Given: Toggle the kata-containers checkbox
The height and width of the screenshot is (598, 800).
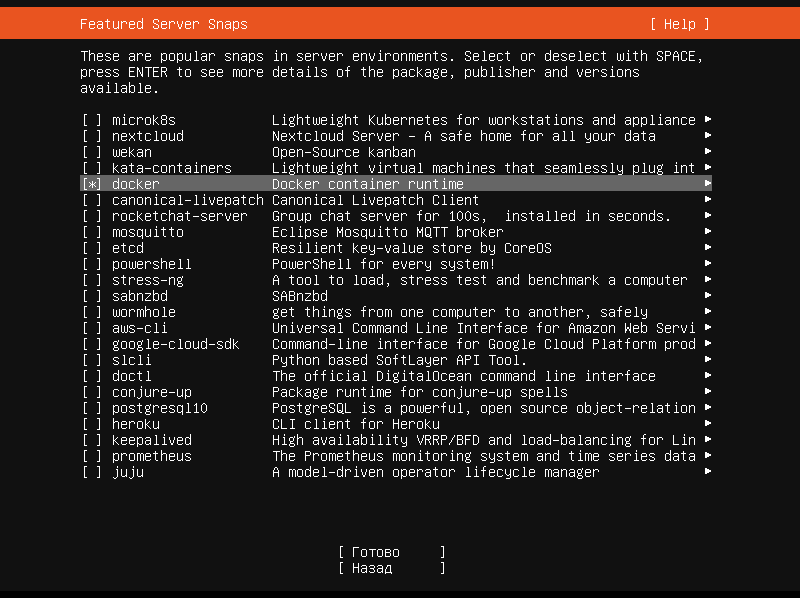Looking at the screenshot, I should (92, 168).
